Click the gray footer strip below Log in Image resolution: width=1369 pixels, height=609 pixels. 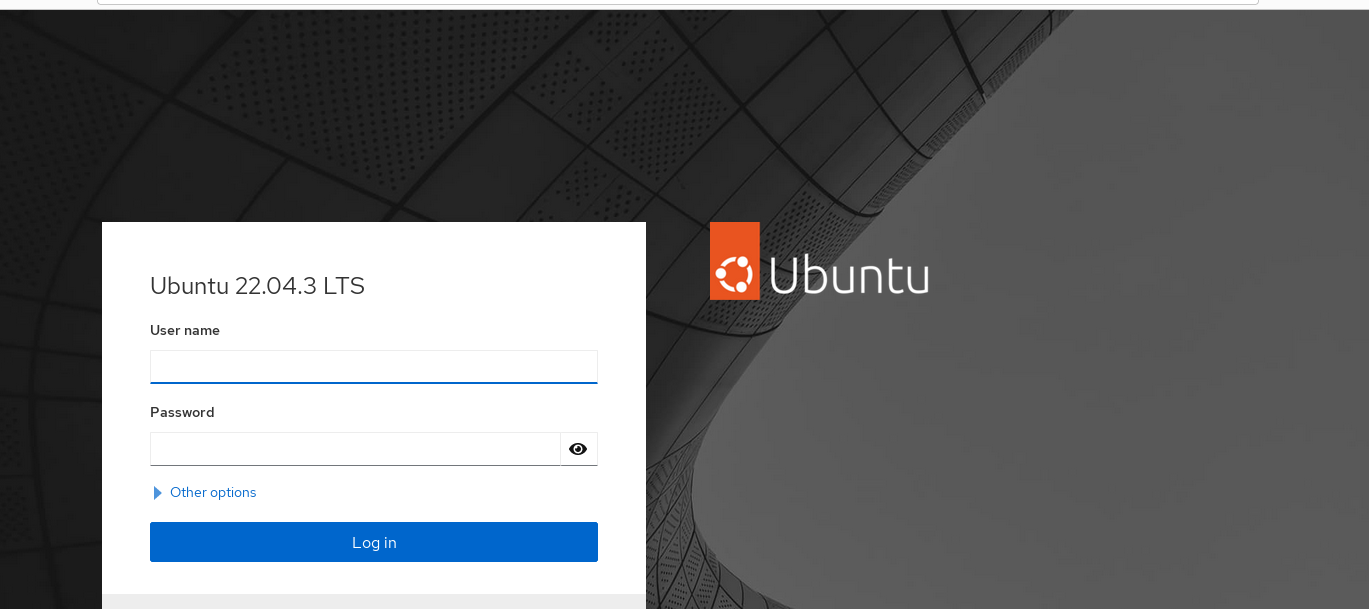pyautogui.click(x=373, y=601)
